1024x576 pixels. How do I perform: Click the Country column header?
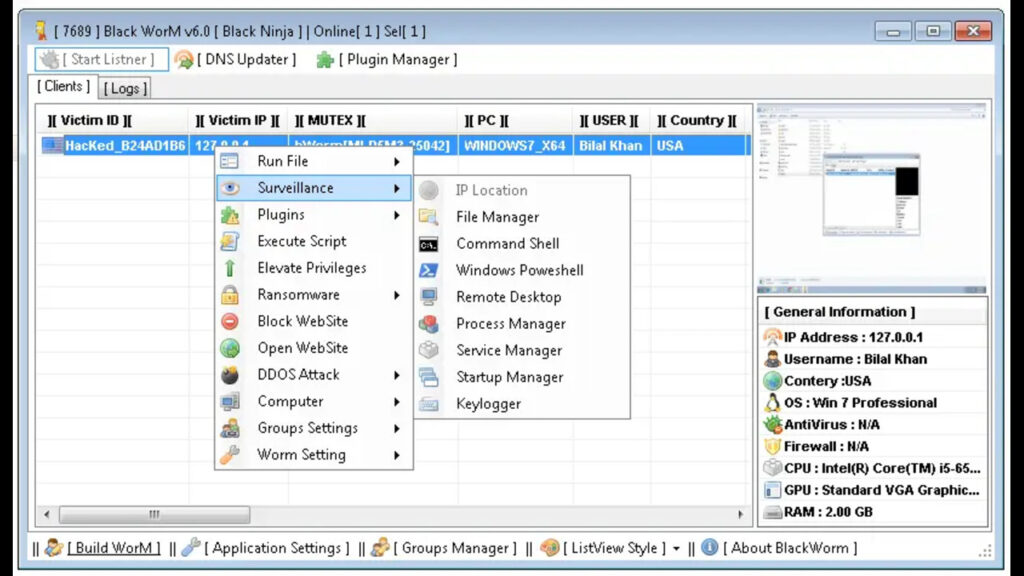pyautogui.click(x=696, y=120)
